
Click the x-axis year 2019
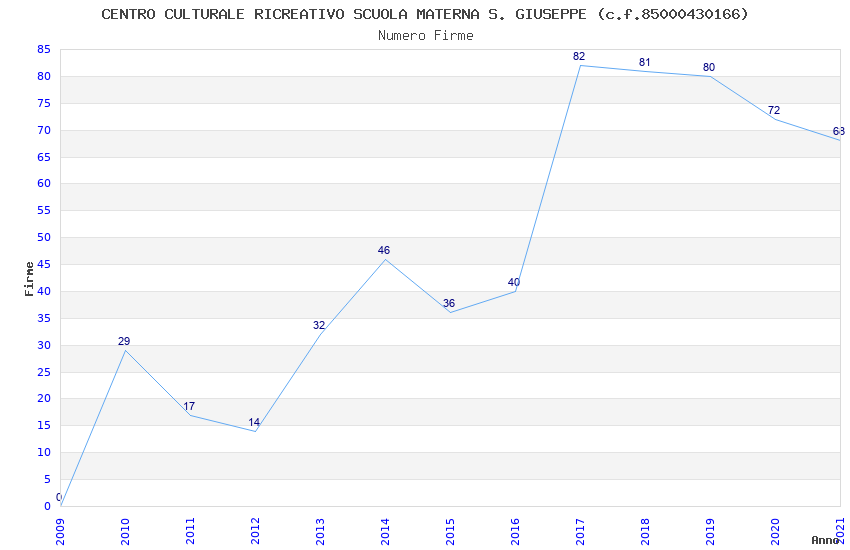[711, 532]
